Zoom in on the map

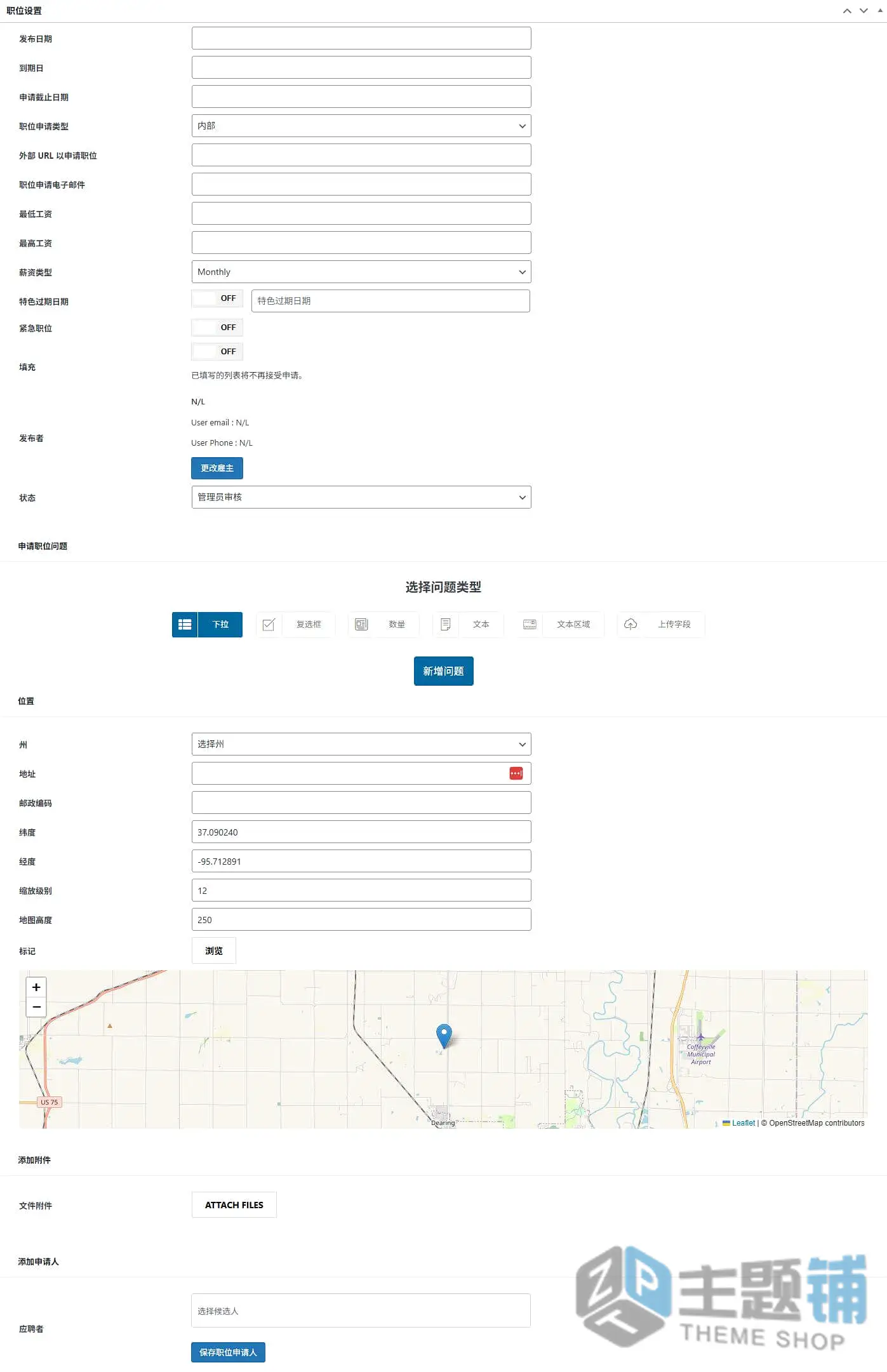coord(36,987)
